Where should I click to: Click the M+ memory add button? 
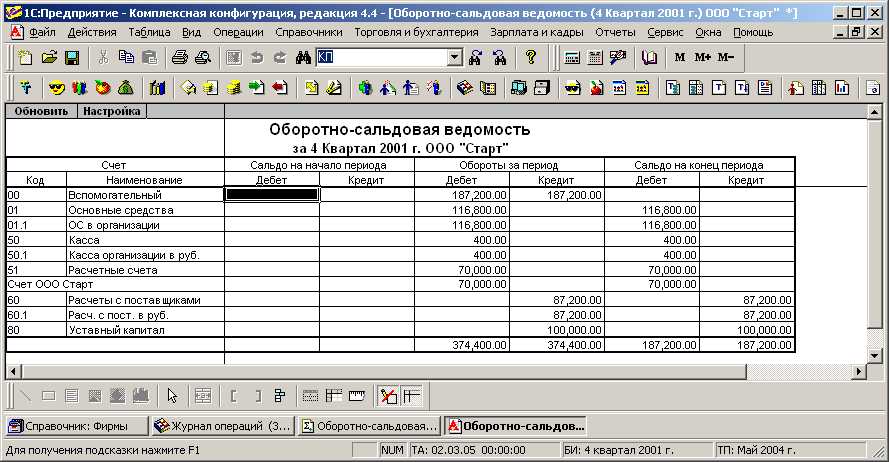pyautogui.click(x=702, y=57)
